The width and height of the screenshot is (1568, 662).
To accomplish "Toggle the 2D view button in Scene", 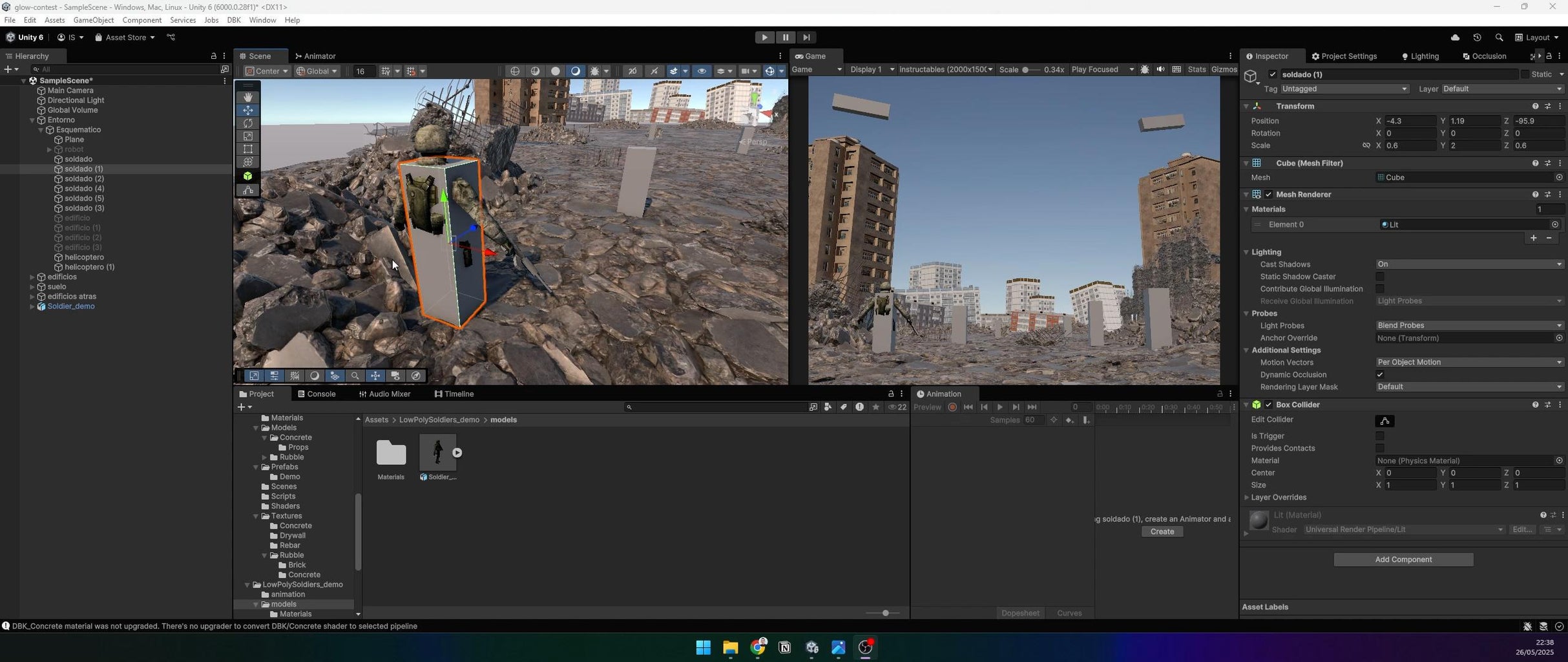I will click(x=632, y=71).
